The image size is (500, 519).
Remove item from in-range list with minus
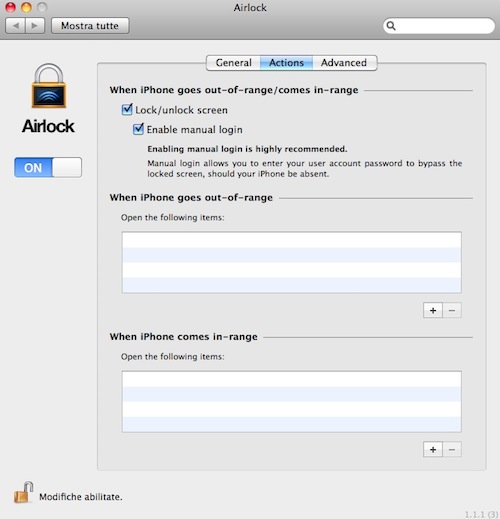452,450
